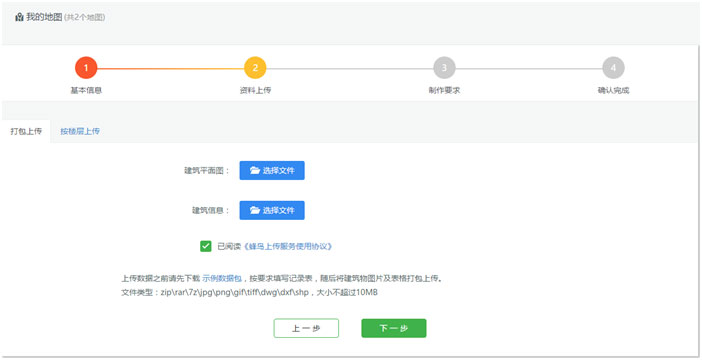This screenshot has height=360, width=702.
Task: Click the 共2个地图 count text
Action: click(x=85, y=17)
